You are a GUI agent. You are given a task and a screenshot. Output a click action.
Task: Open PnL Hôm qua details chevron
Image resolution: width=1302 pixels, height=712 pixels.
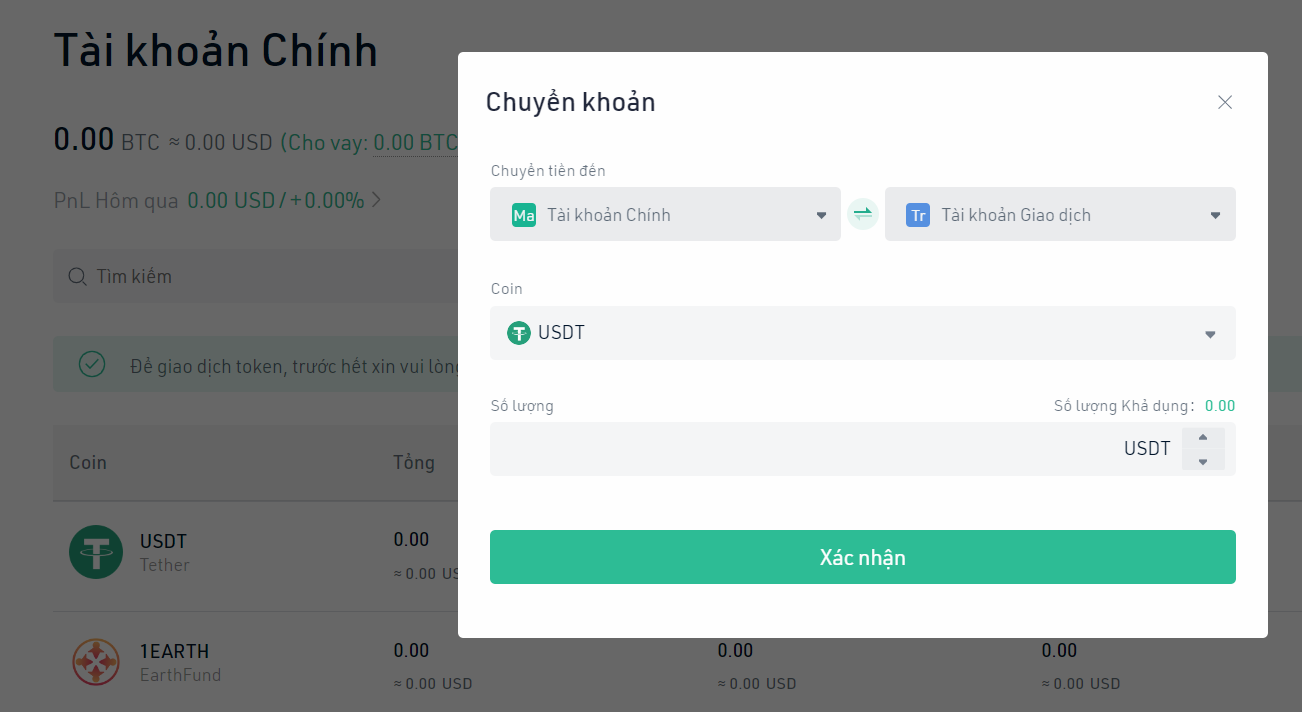tap(377, 200)
